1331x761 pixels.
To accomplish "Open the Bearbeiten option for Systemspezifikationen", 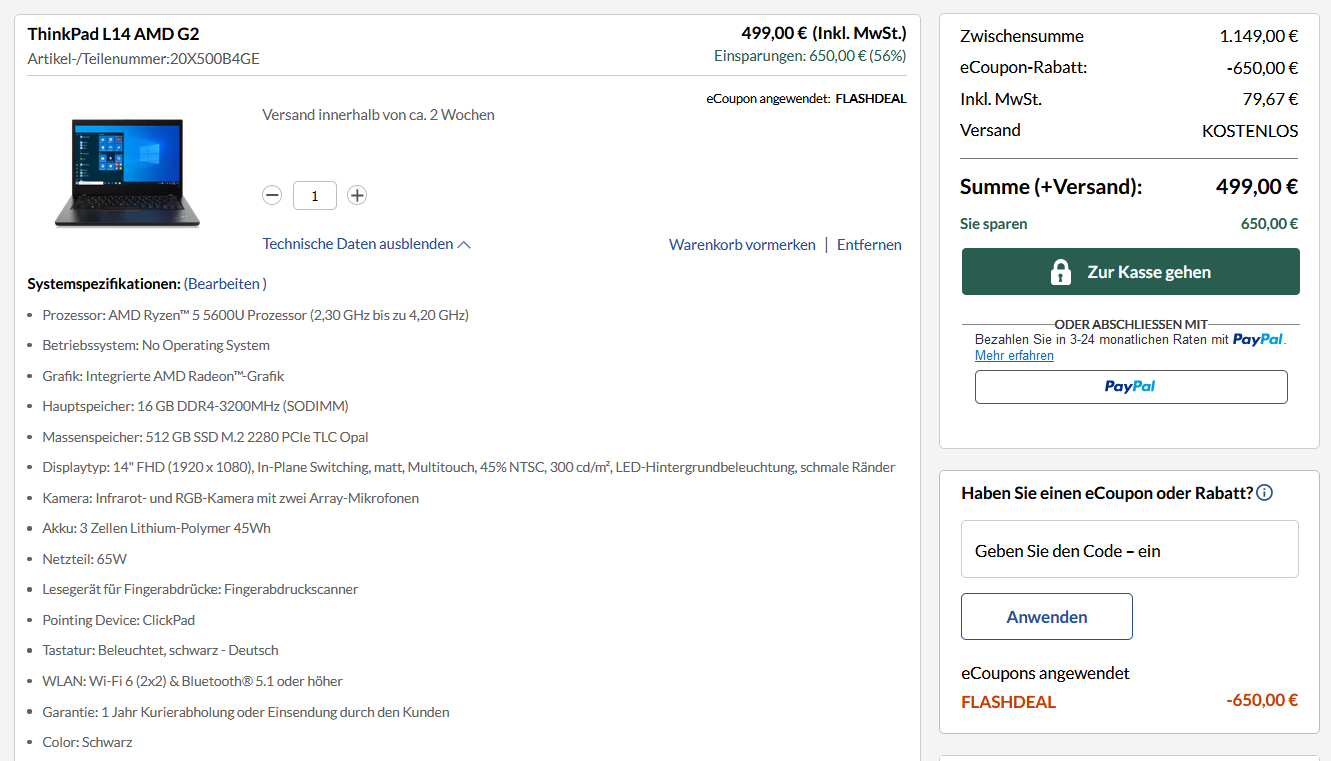I will tap(224, 283).
